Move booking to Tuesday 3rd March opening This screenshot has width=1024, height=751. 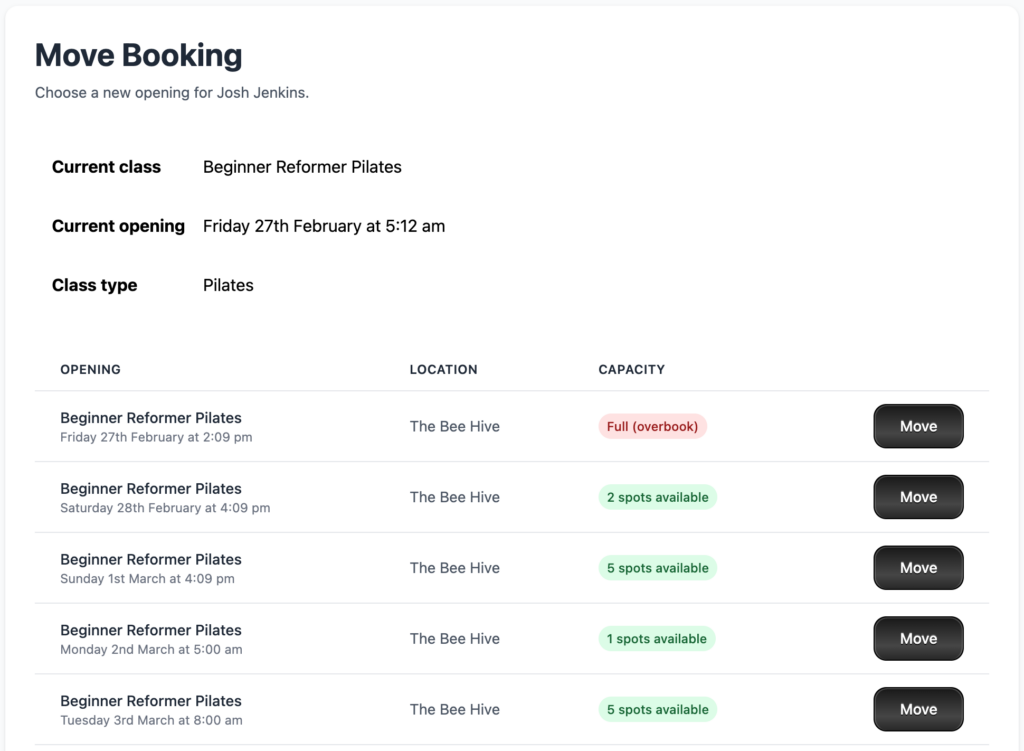click(918, 710)
